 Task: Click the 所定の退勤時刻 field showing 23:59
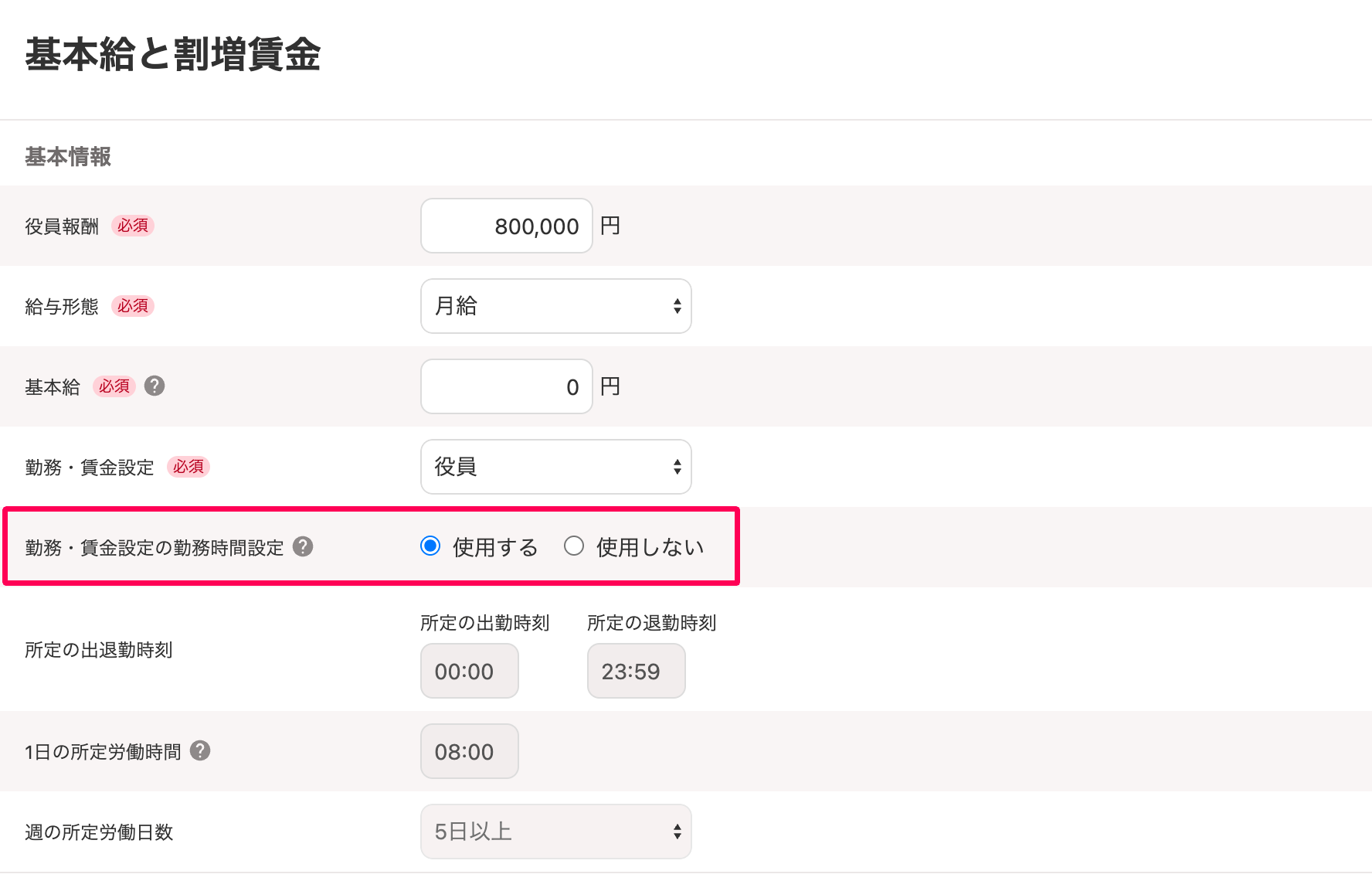click(637, 671)
